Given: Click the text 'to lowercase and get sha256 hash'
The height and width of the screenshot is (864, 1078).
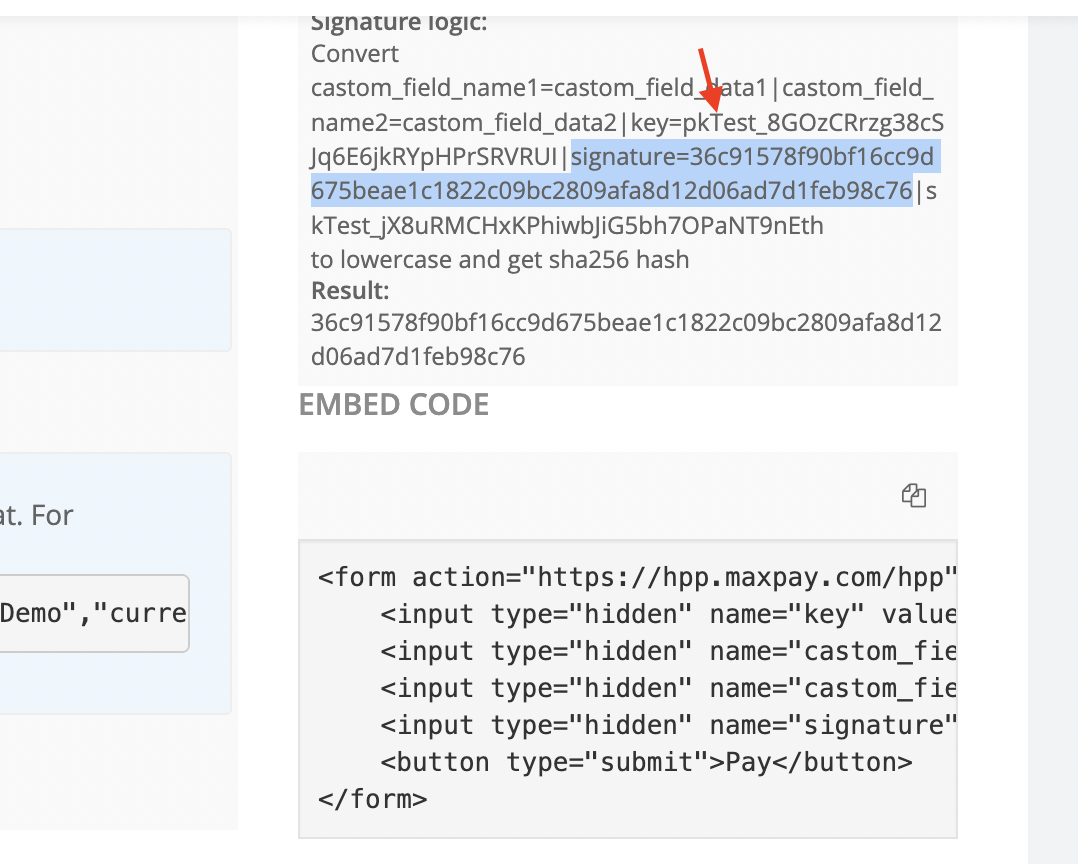Looking at the screenshot, I should point(500,260).
